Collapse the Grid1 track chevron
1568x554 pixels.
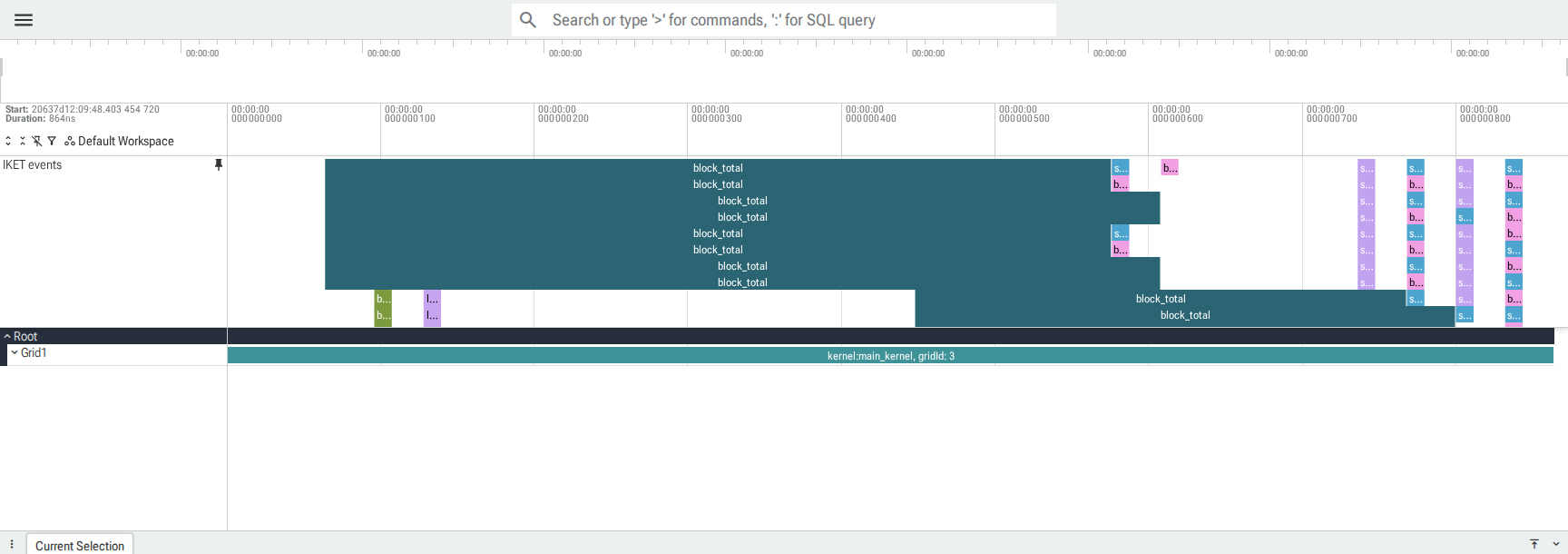[15, 352]
